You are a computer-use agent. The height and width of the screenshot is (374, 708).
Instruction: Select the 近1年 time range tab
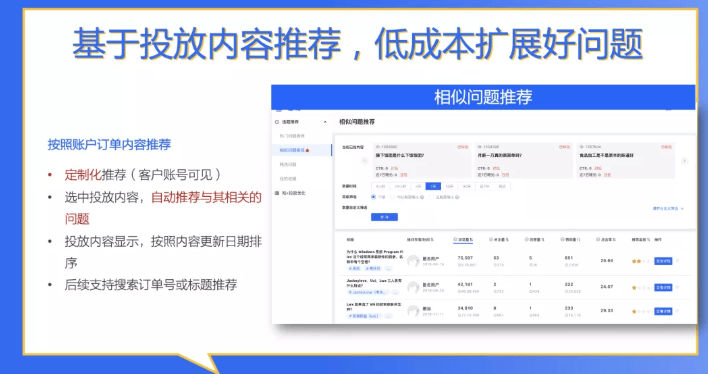coord(485,186)
